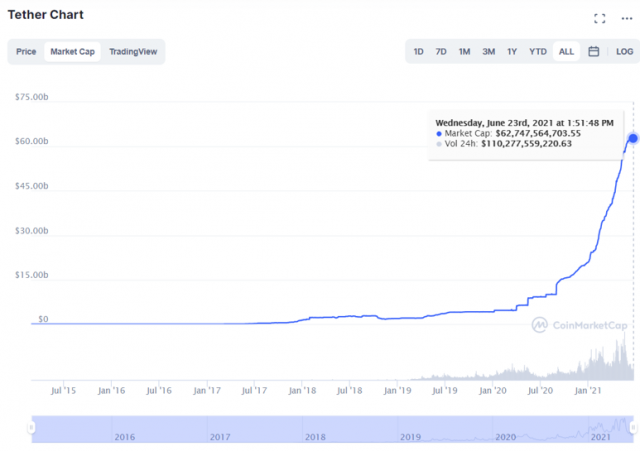Set chart range to YTD
This screenshot has width=640, height=451.
(x=538, y=52)
